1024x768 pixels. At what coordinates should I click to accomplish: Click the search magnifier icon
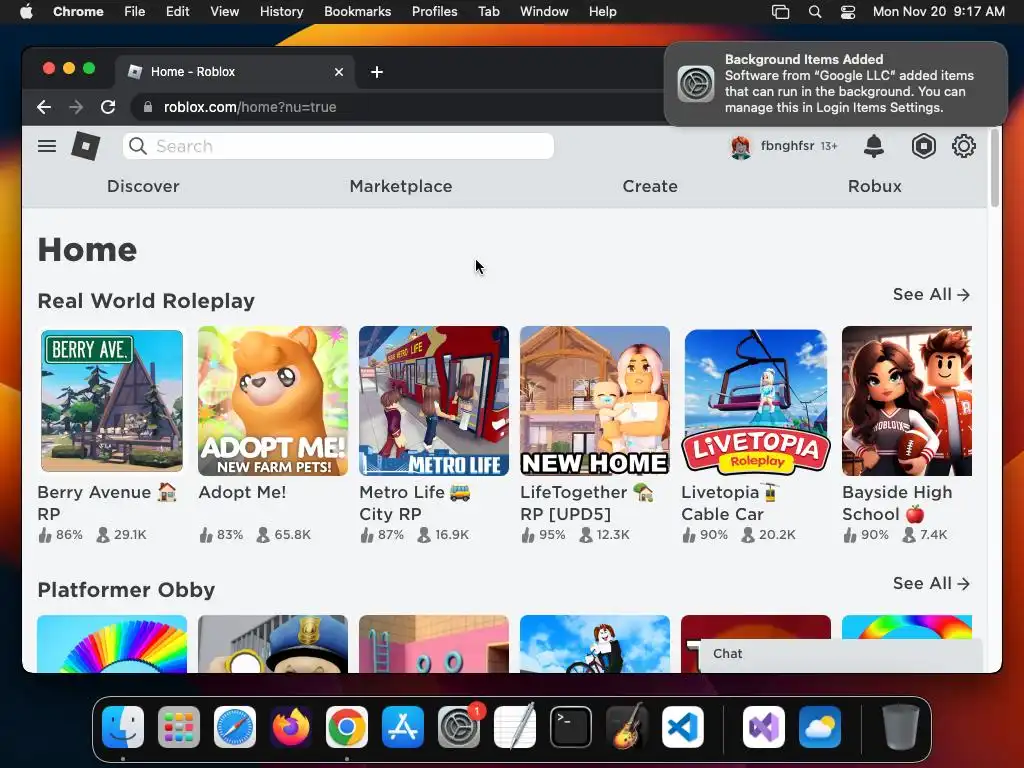[x=138, y=146]
